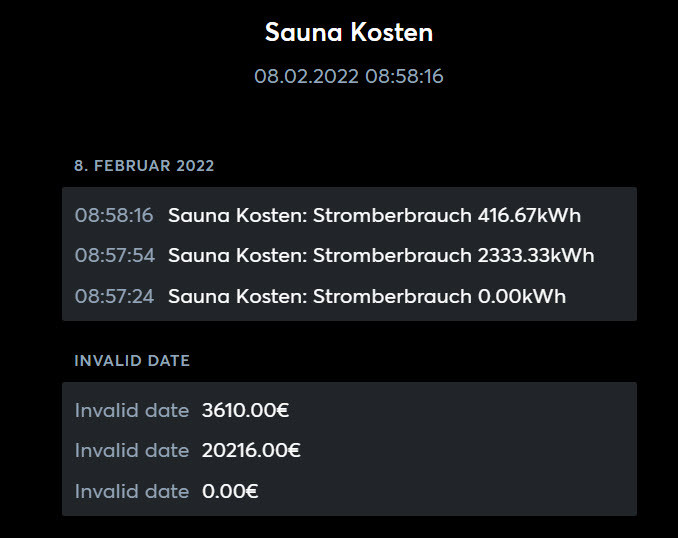This screenshot has width=678, height=538.
Task: Select the 0.00€ cost value
Action: click(x=230, y=491)
